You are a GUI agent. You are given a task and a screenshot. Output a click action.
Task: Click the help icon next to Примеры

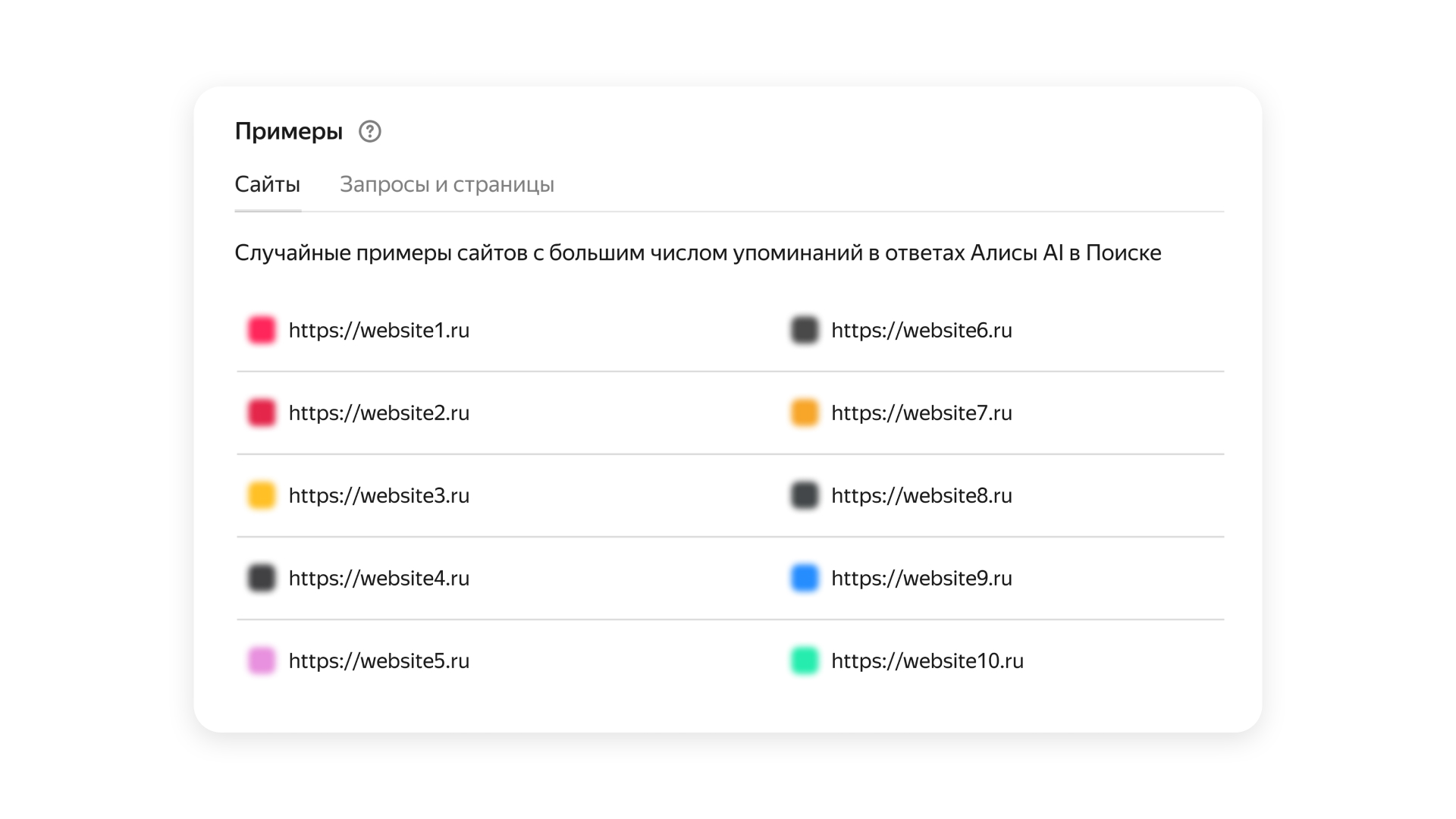pyautogui.click(x=369, y=130)
